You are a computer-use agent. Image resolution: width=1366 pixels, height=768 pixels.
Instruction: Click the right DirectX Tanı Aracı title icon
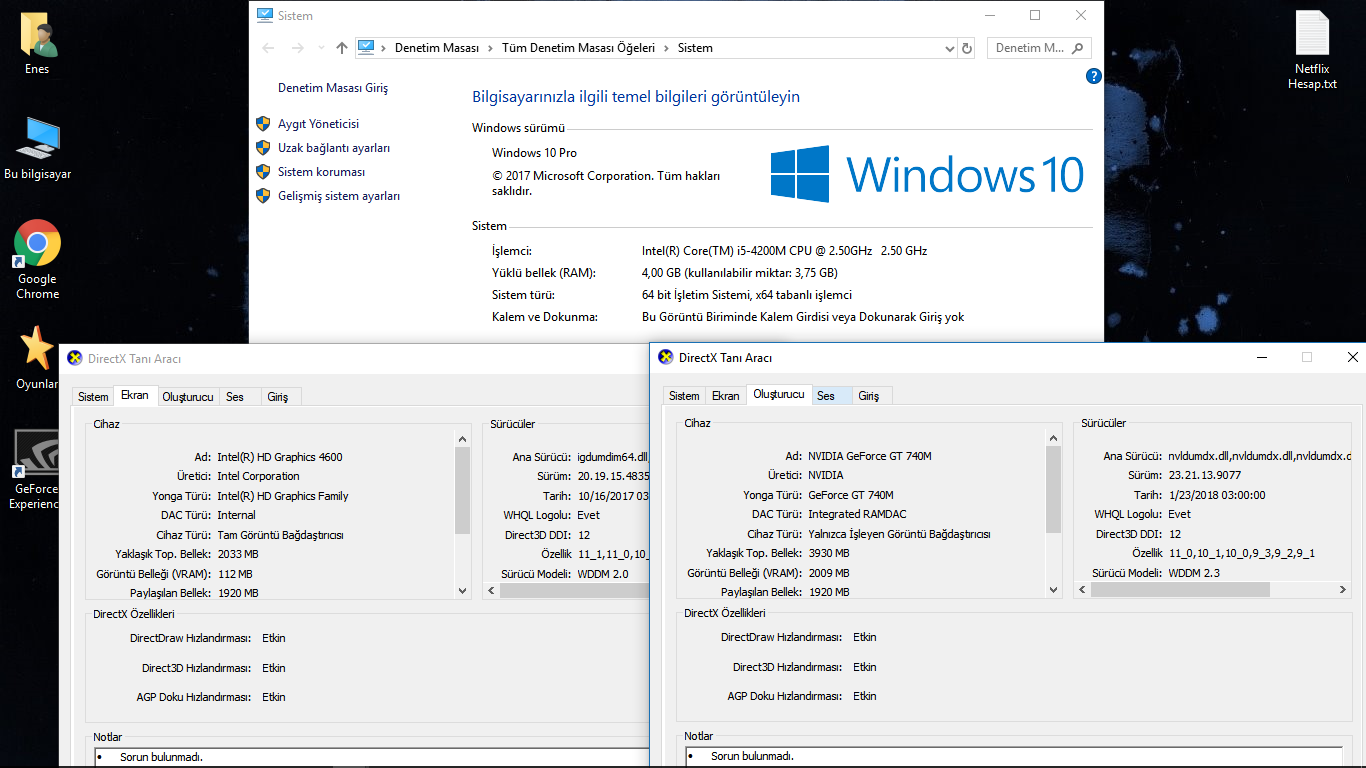click(665, 357)
